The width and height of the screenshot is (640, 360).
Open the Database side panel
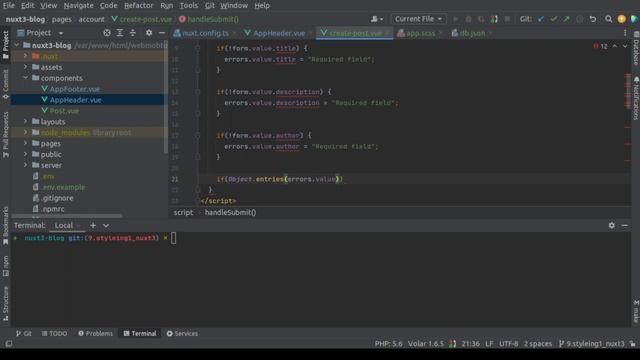pos(636,50)
